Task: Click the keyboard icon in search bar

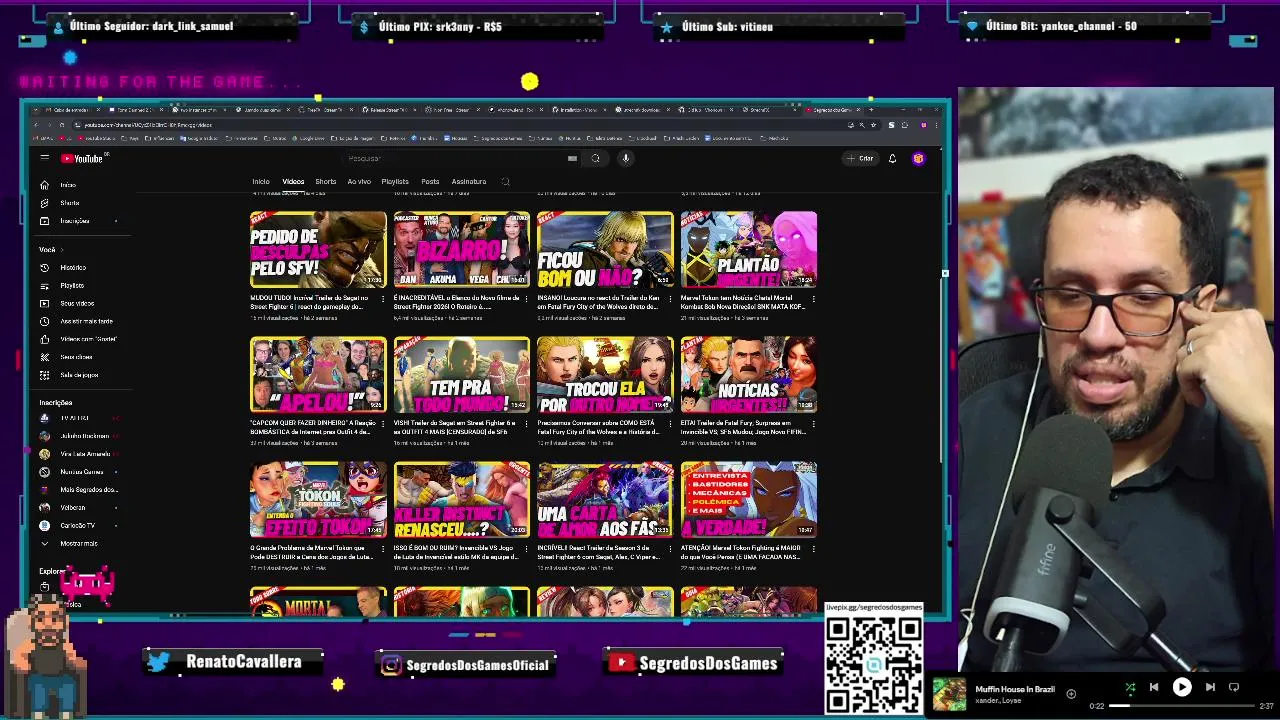Action: click(572, 158)
